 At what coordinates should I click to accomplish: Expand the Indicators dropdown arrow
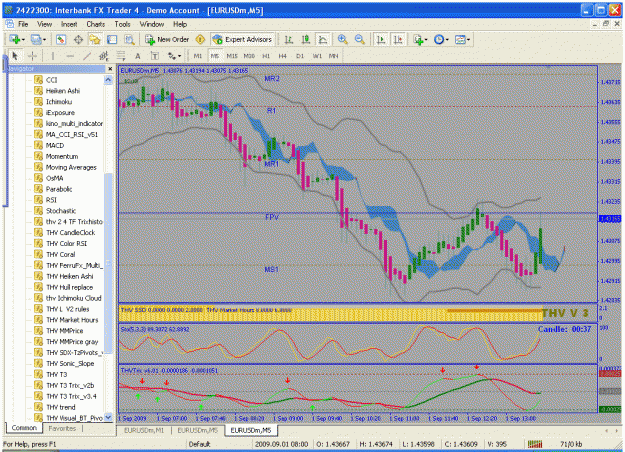point(426,40)
